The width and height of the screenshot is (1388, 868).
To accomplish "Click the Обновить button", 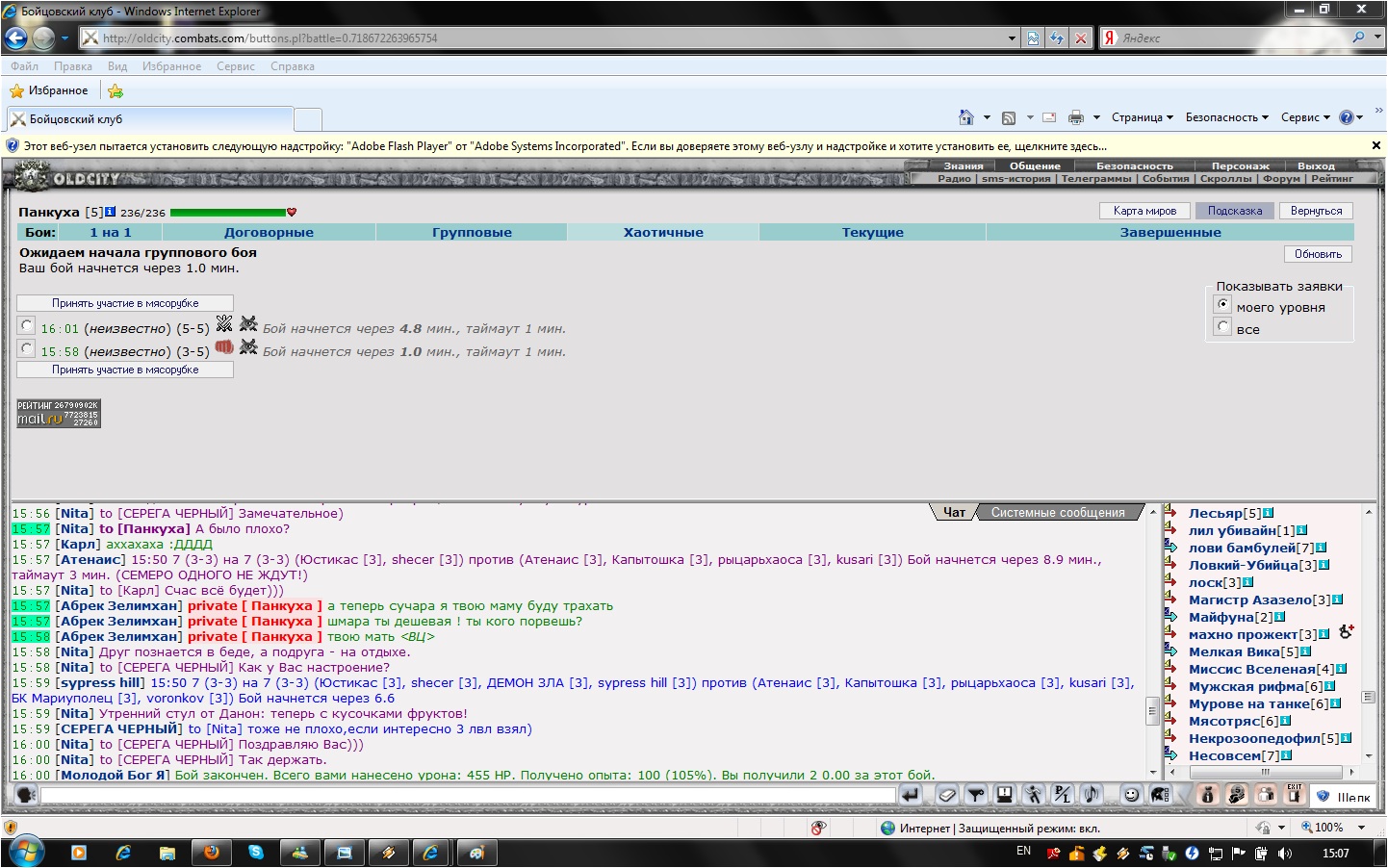I will pos(1318,254).
